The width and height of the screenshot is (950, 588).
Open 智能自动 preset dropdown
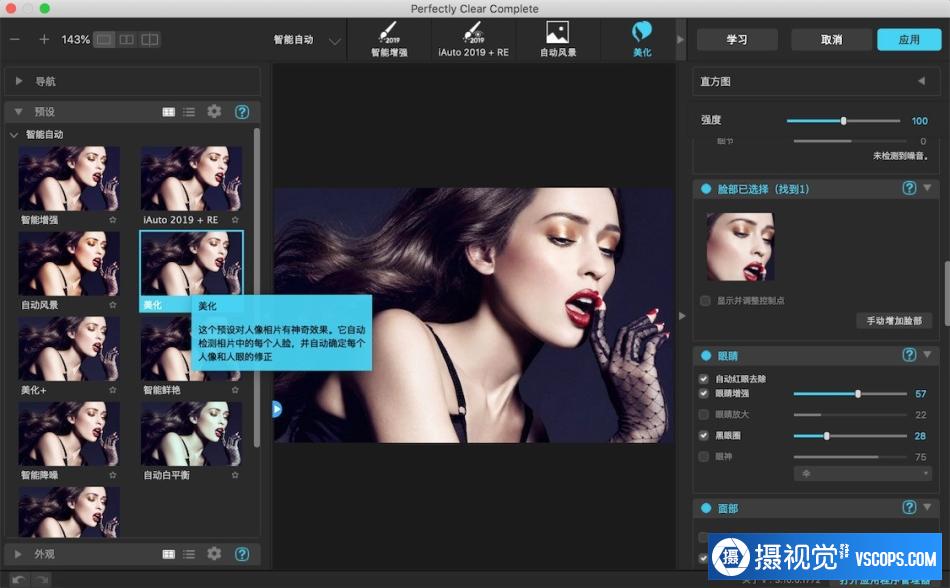[334, 41]
